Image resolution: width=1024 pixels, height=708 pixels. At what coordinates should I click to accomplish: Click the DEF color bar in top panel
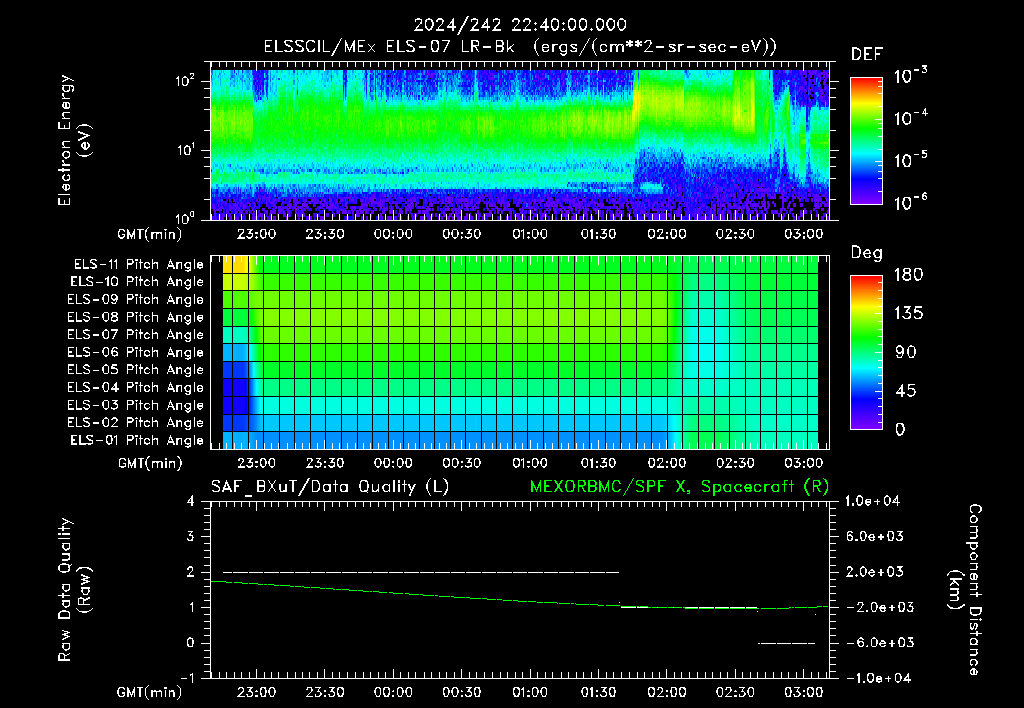point(866,140)
